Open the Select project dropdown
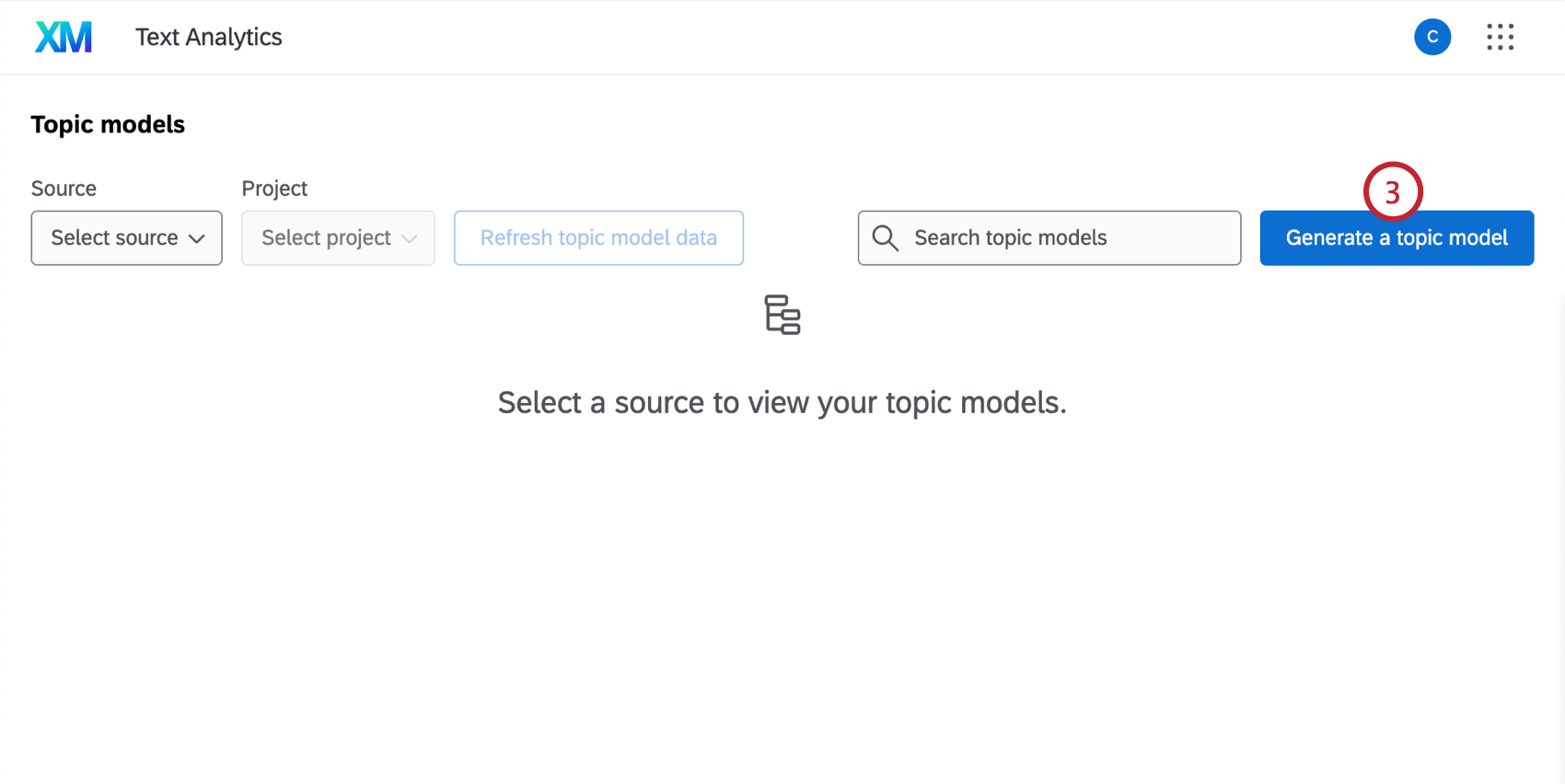This screenshot has height=784, width=1565. tap(327, 238)
